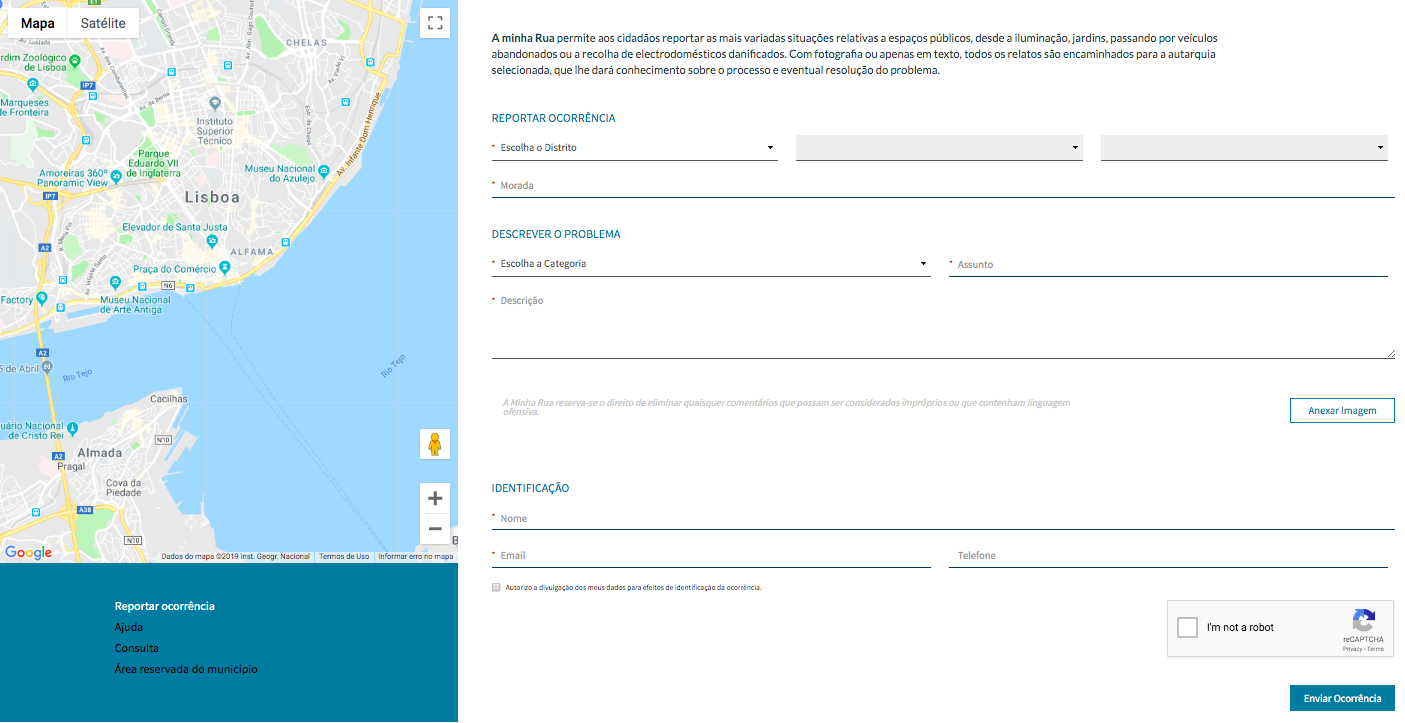Viewport: 1405px width, 723px height.
Task: Check the data disclosure authorization checkbox
Action: click(x=496, y=588)
